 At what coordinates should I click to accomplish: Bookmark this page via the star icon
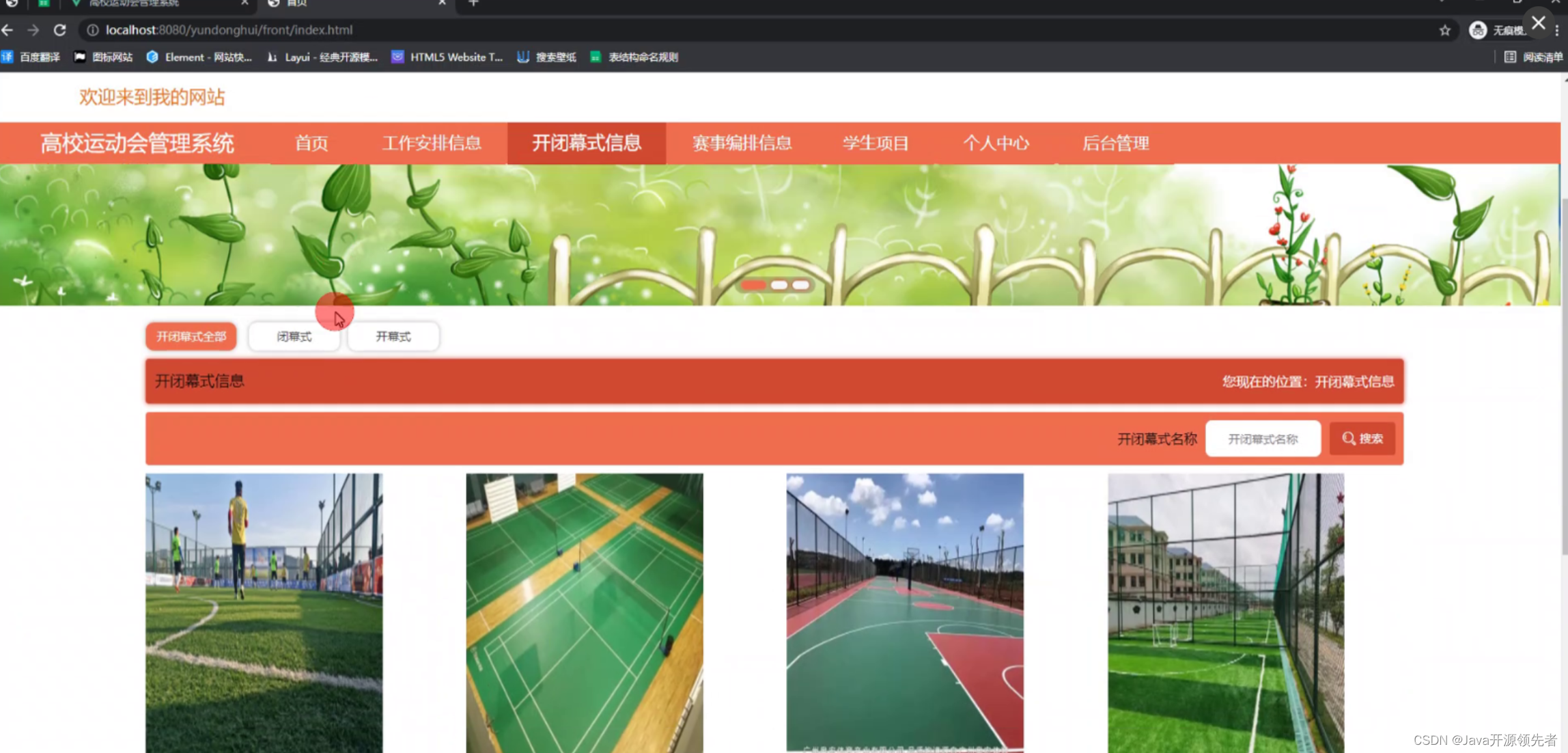tap(1446, 30)
